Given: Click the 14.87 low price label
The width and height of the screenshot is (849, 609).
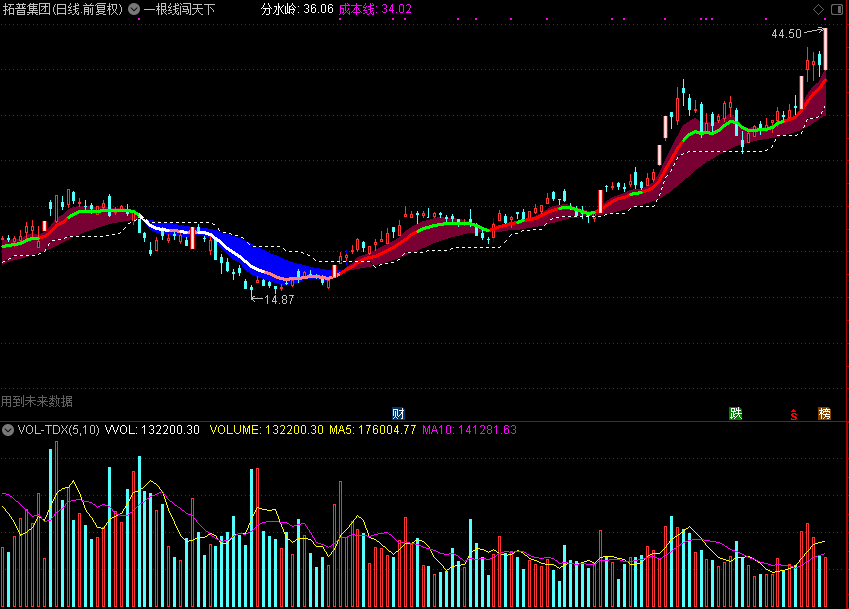Looking at the screenshot, I should pos(279,299).
